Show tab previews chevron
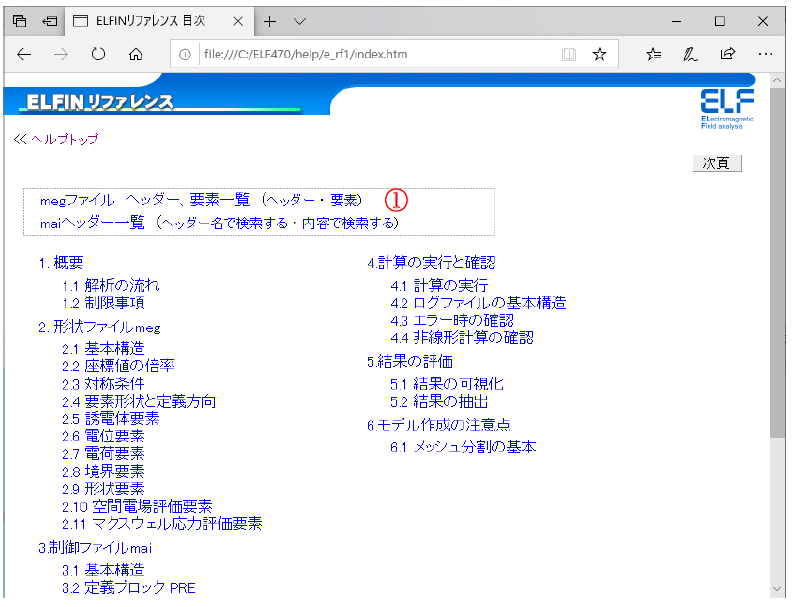792x607 pixels. click(300, 21)
